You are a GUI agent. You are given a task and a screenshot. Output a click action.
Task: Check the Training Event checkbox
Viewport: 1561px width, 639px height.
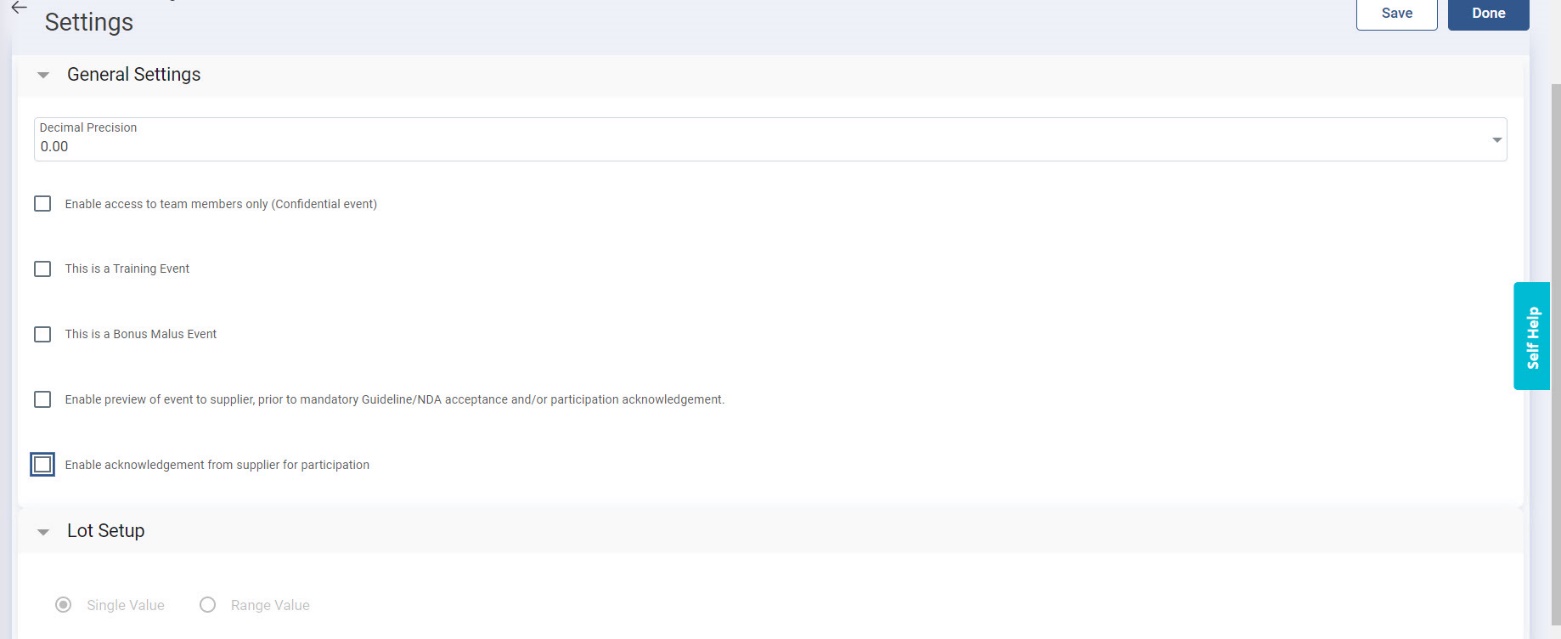pos(42,269)
